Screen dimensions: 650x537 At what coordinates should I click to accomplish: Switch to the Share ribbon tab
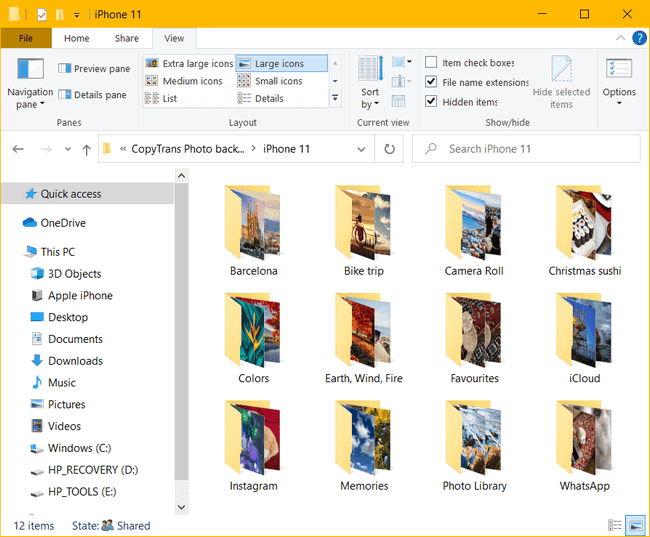coord(127,38)
